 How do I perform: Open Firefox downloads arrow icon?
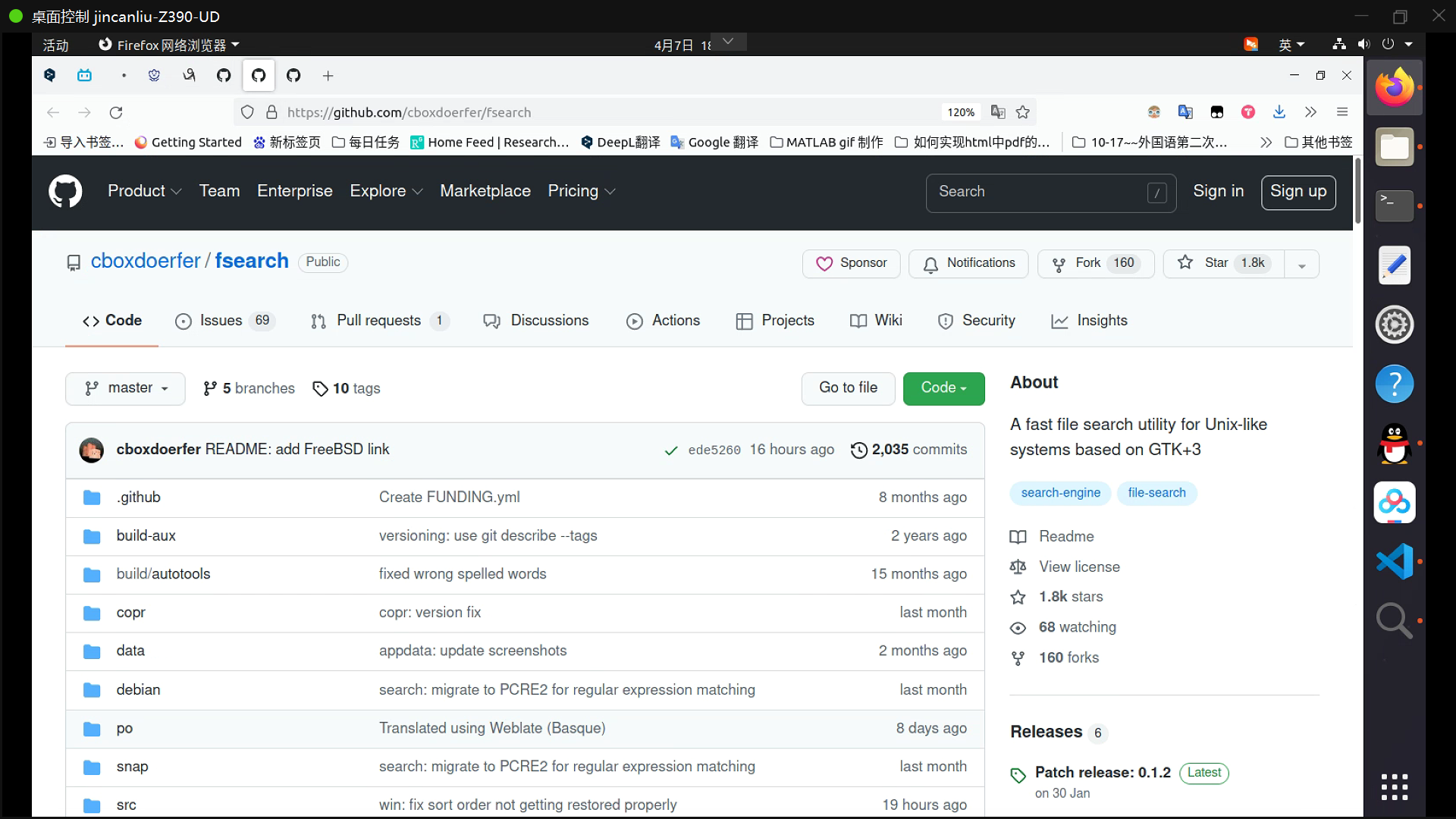1279,112
